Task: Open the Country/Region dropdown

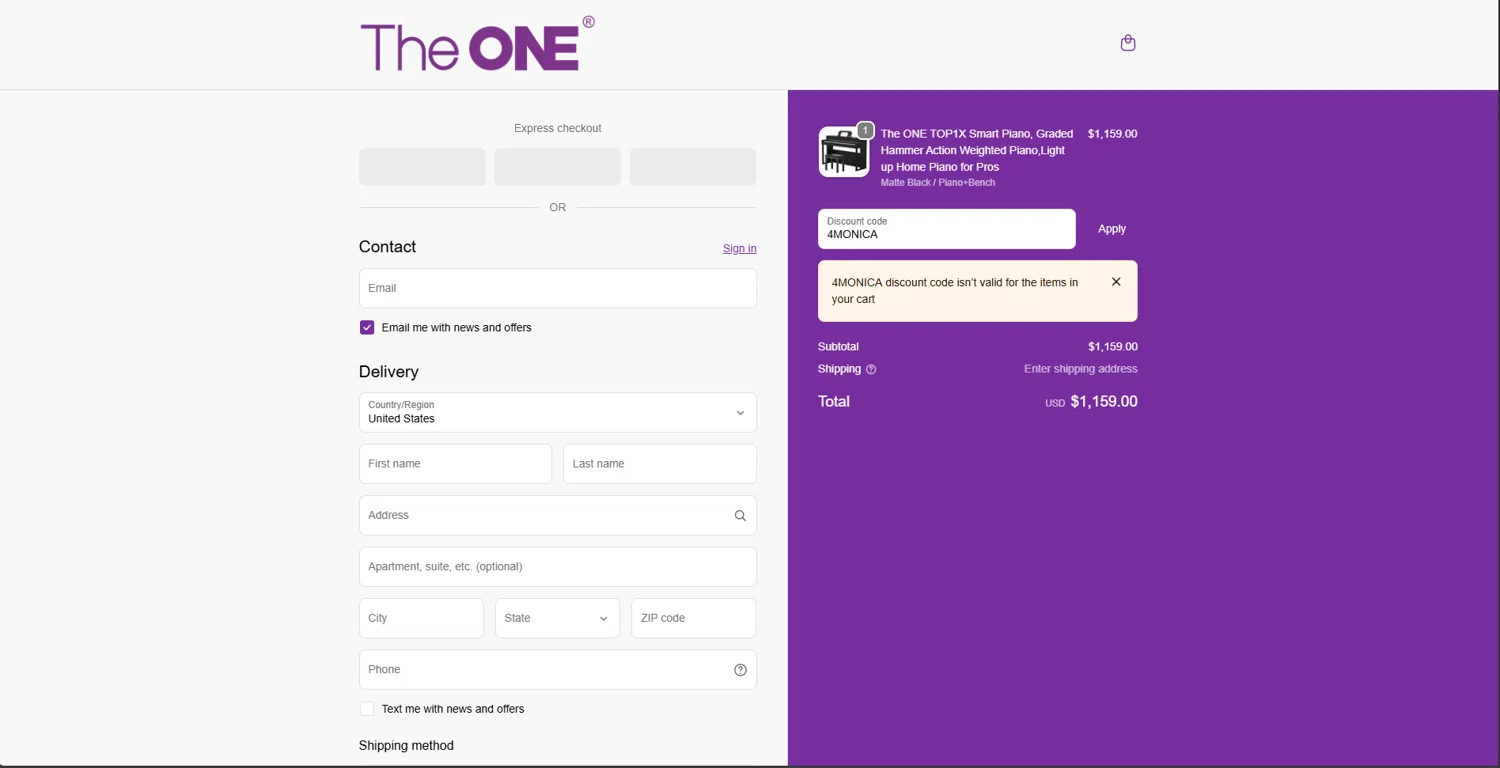Action: tap(558, 413)
